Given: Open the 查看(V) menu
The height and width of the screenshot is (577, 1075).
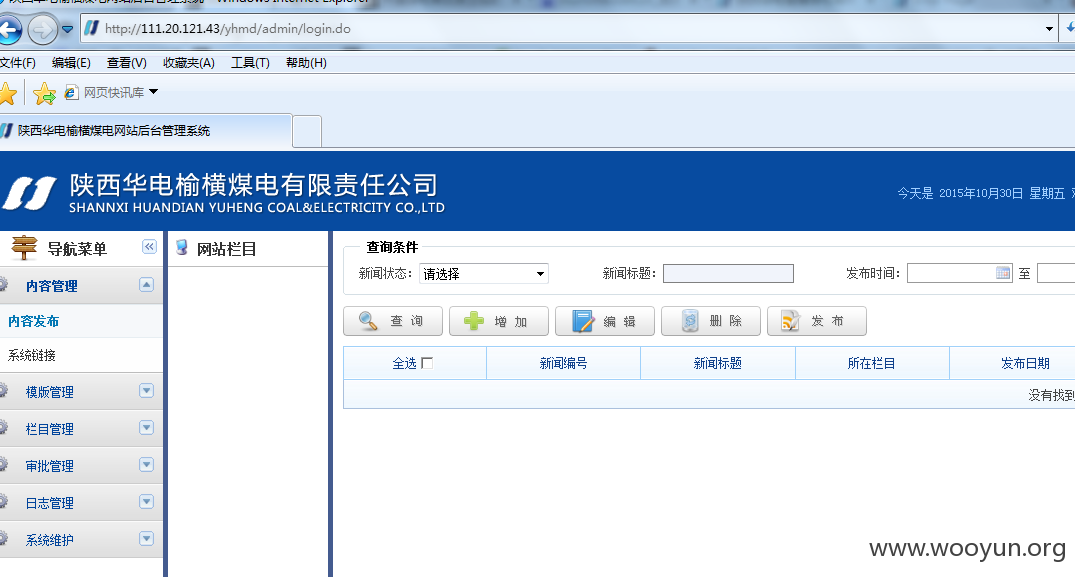Looking at the screenshot, I should (x=127, y=63).
